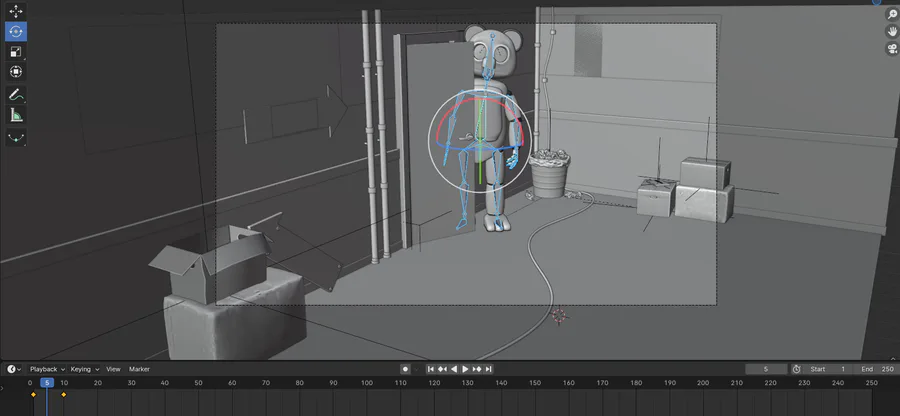Jump to the next keyframe
This screenshot has width=900, height=416.
(476, 369)
